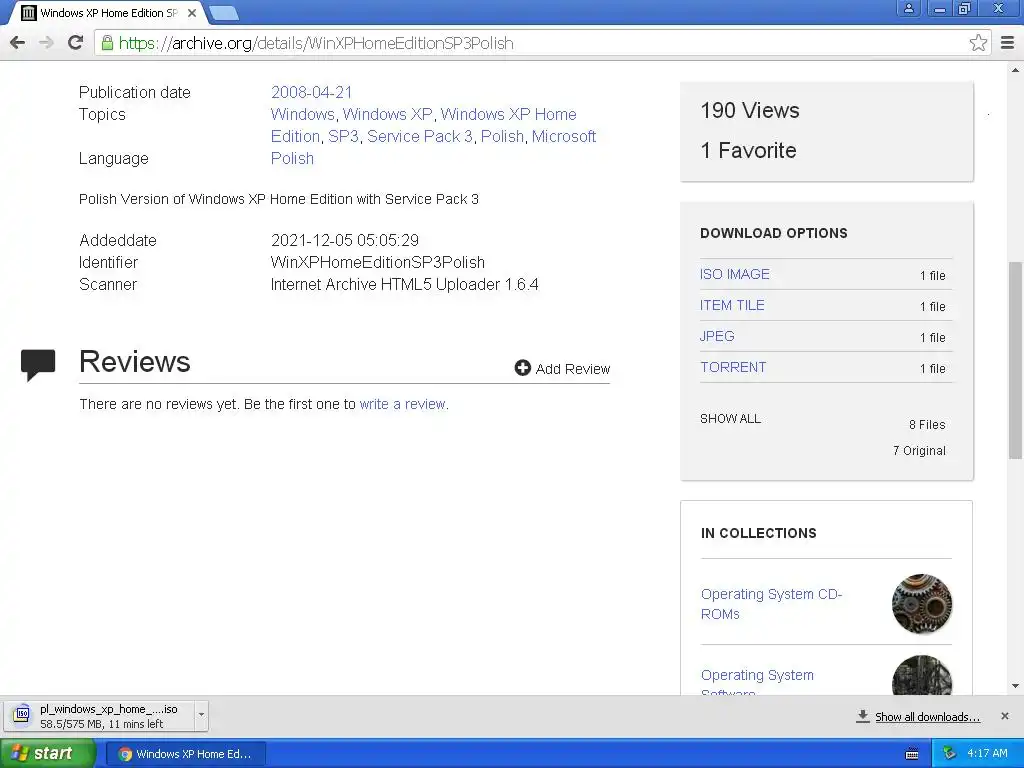Click the Internet Archive HTML5 Uploader text
Image resolution: width=1024 pixels, height=768 pixels.
(404, 285)
